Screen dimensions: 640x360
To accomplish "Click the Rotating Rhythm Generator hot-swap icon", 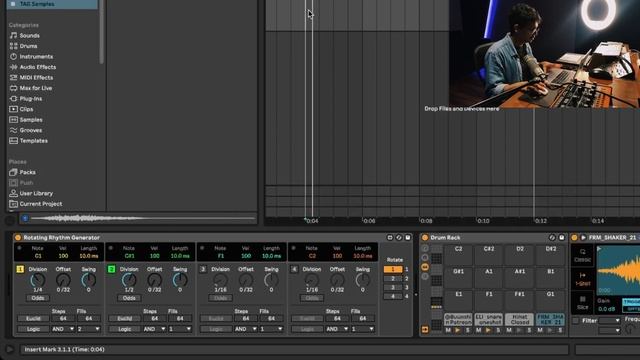I will pyautogui.click(x=399, y=238).
